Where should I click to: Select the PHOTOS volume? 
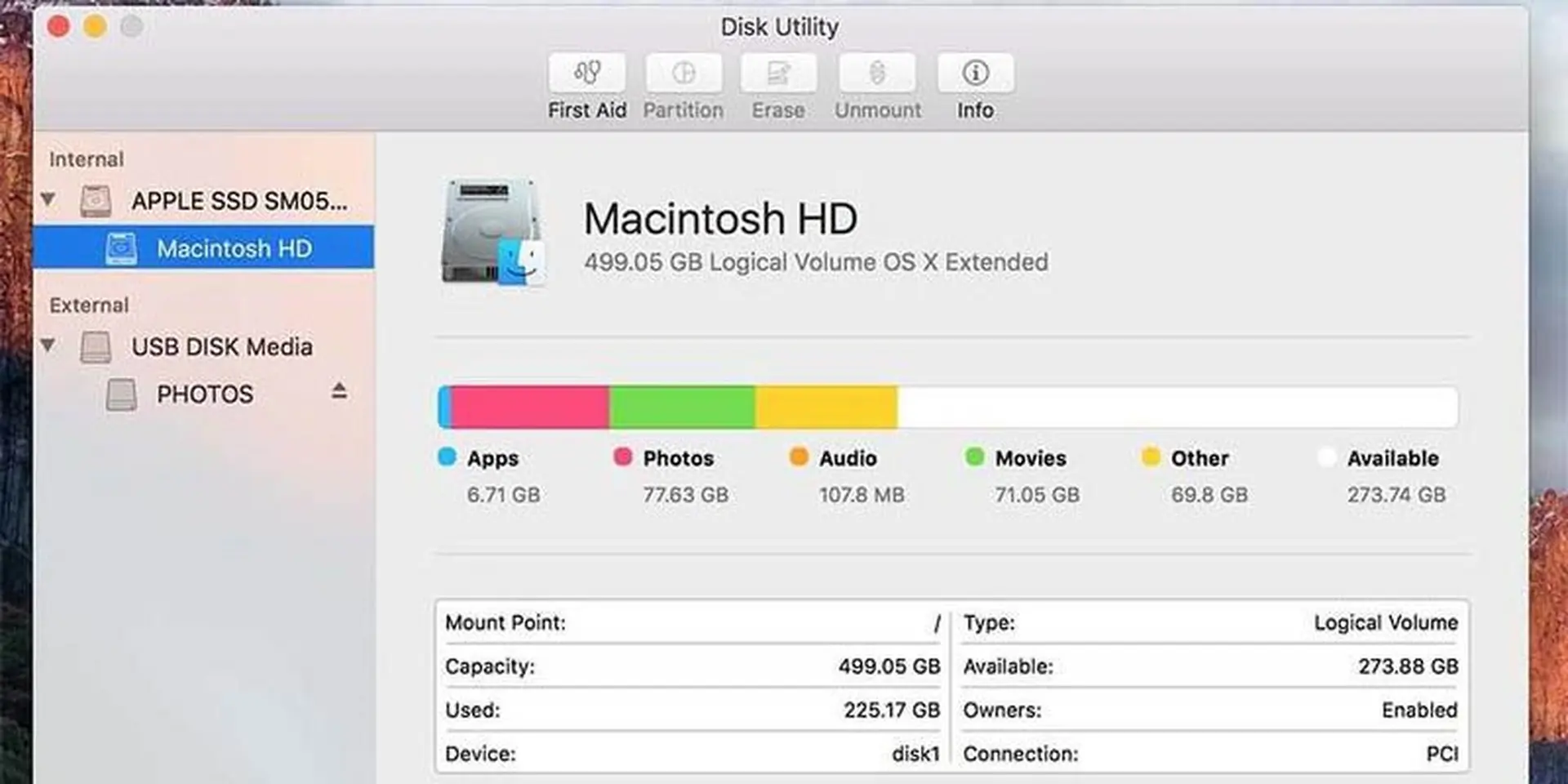point(203,394)
